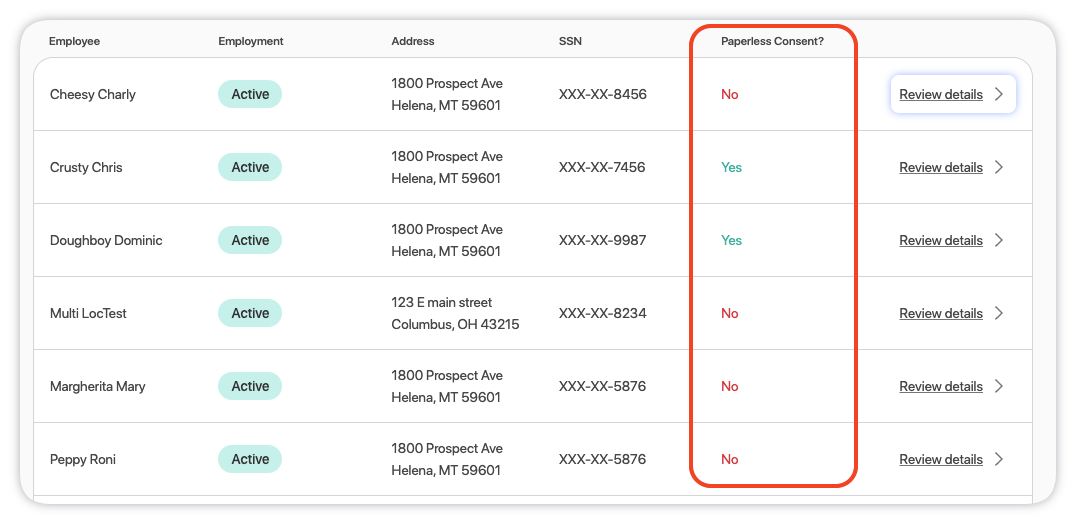Open Review details for Doughboy Dominic
Image resolution: width=1076 pixels, height=524 pixels.
940,241
